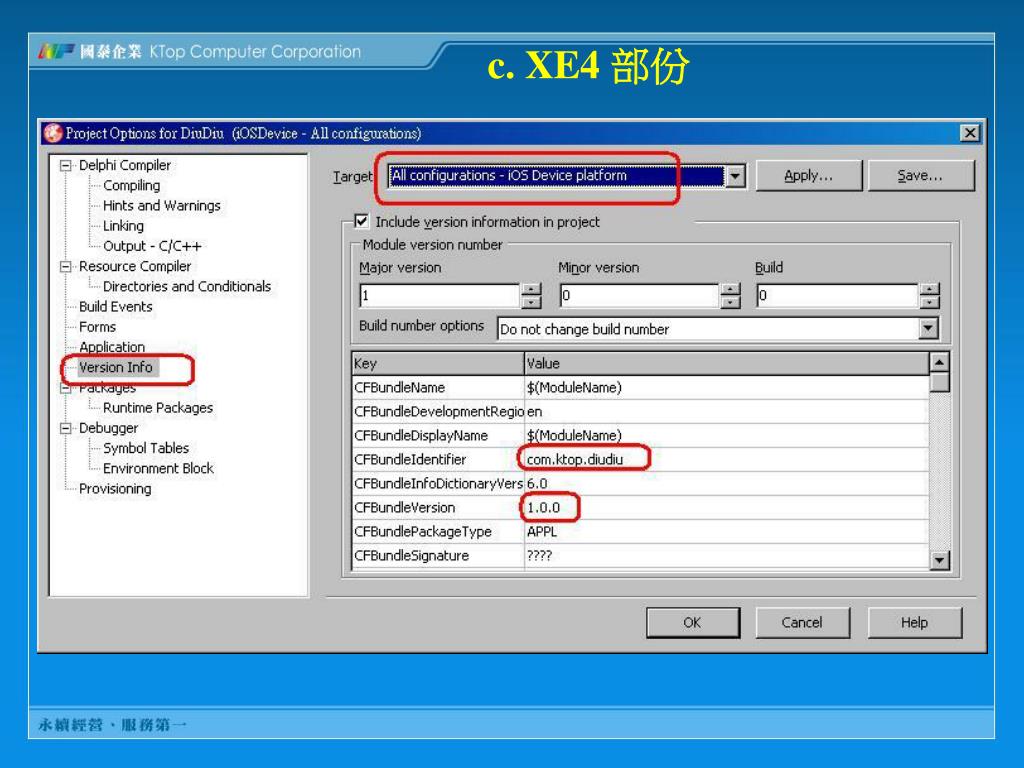Collapse the Packages tree node

[65, 389]
